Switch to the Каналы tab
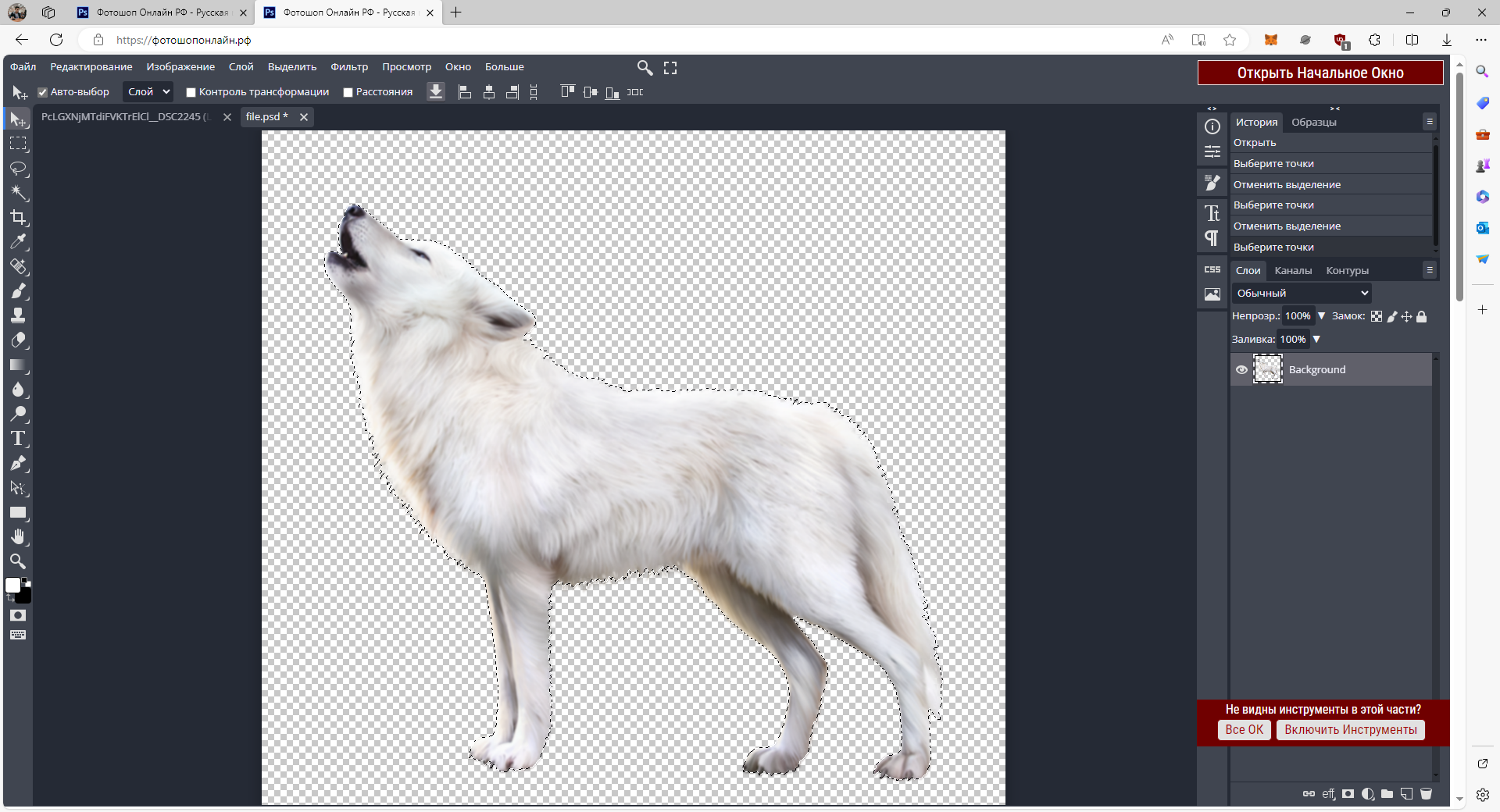1500x812 pixels. (x=1293, y=271)
